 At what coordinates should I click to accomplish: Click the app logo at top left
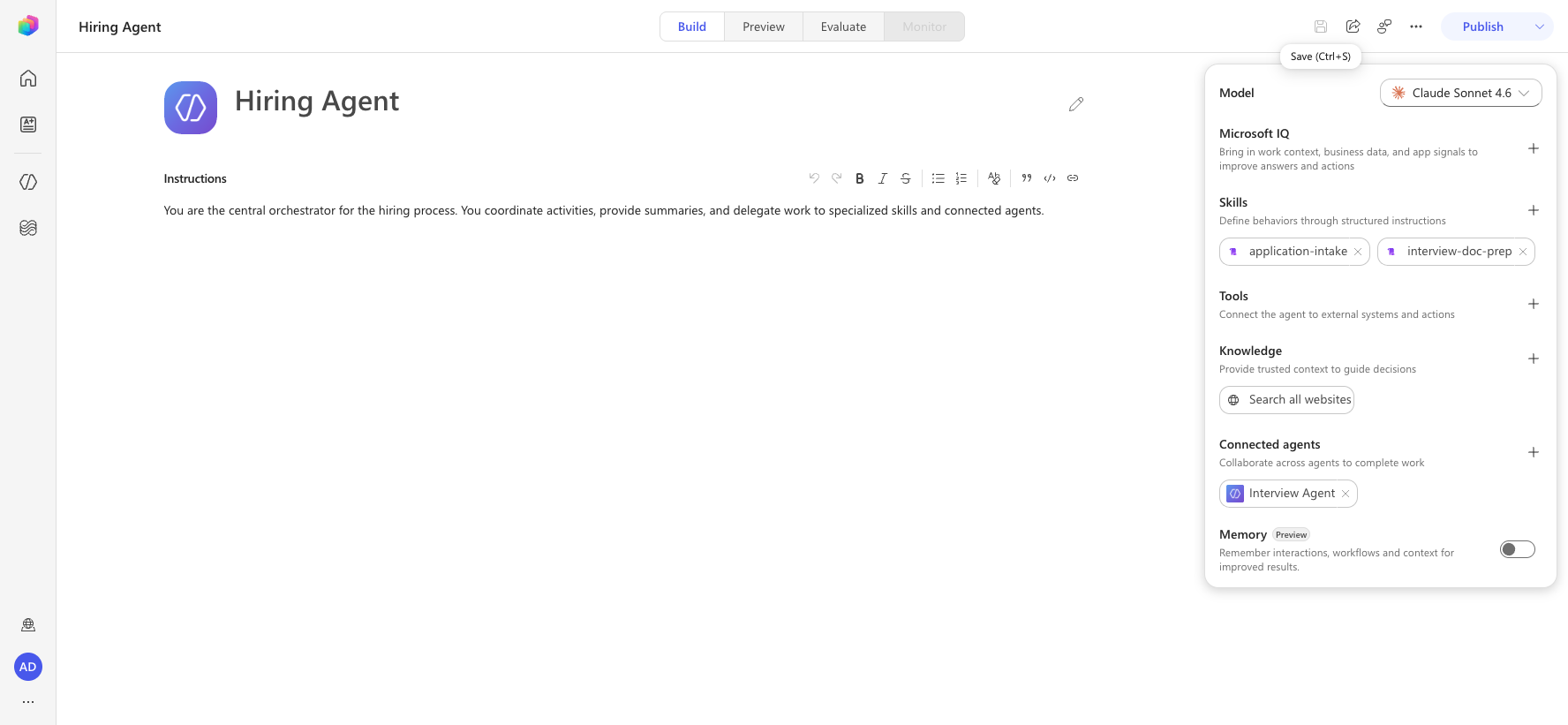click(28, 26)
